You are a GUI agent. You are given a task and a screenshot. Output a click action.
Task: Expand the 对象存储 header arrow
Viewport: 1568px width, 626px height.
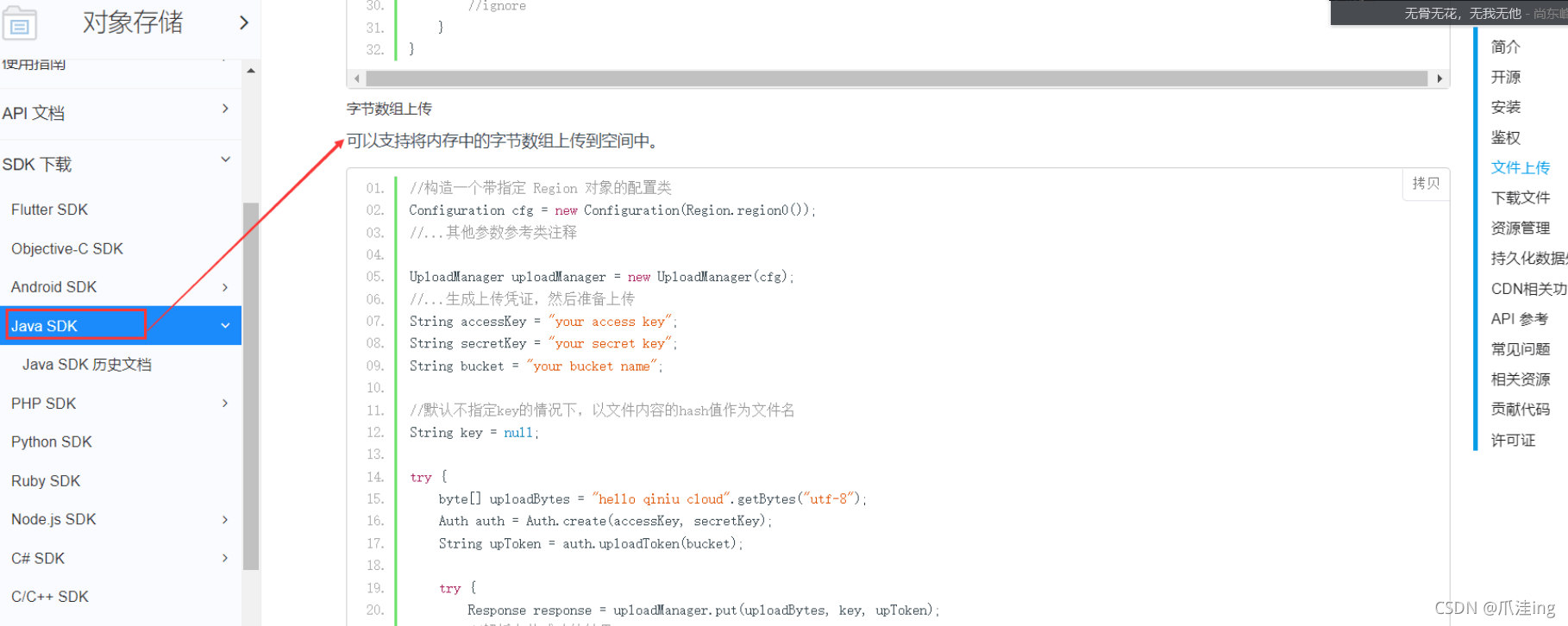coord(244,22)
